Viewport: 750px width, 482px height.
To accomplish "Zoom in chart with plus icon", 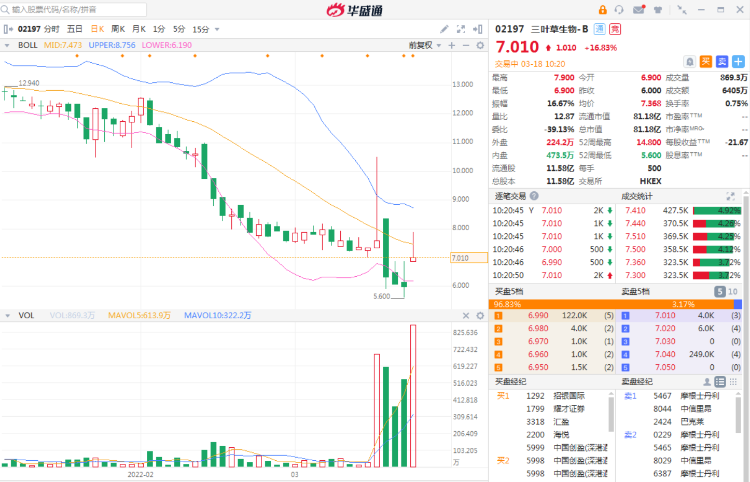I will pyautogui.click(x=452, y=45).
